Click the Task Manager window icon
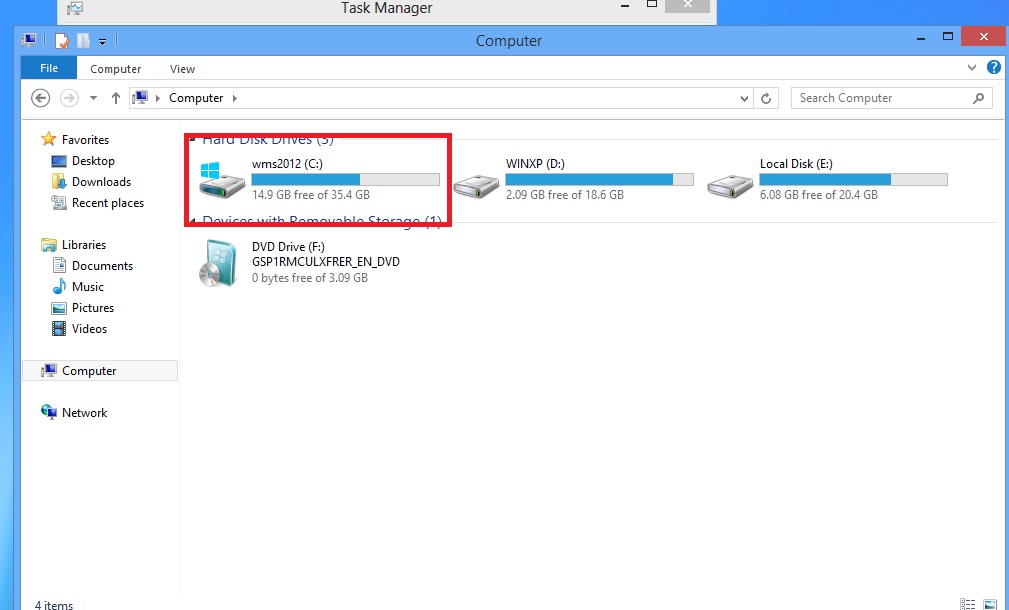 coord(75,8)
